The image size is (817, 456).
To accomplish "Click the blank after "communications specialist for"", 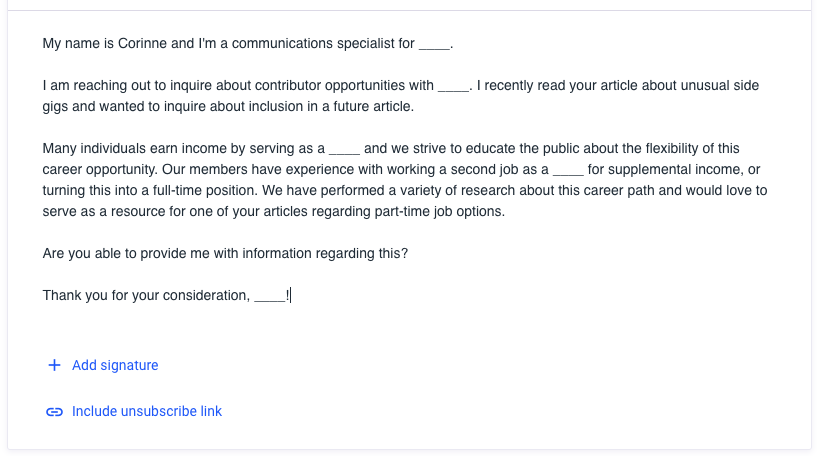I will tap(434, 45).
